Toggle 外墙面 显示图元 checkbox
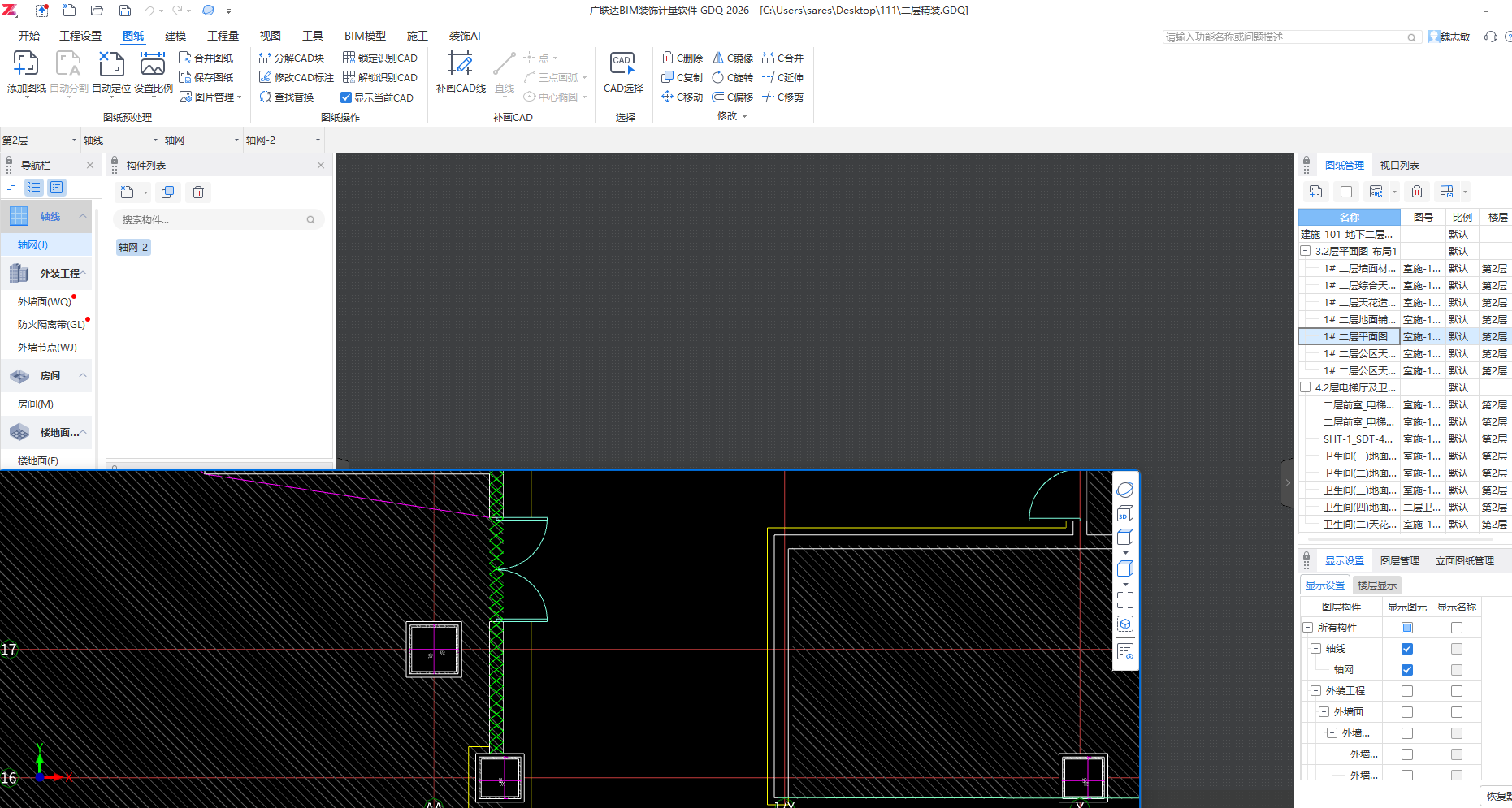Screen dimensions: 1512x808 pos(1407,712)
